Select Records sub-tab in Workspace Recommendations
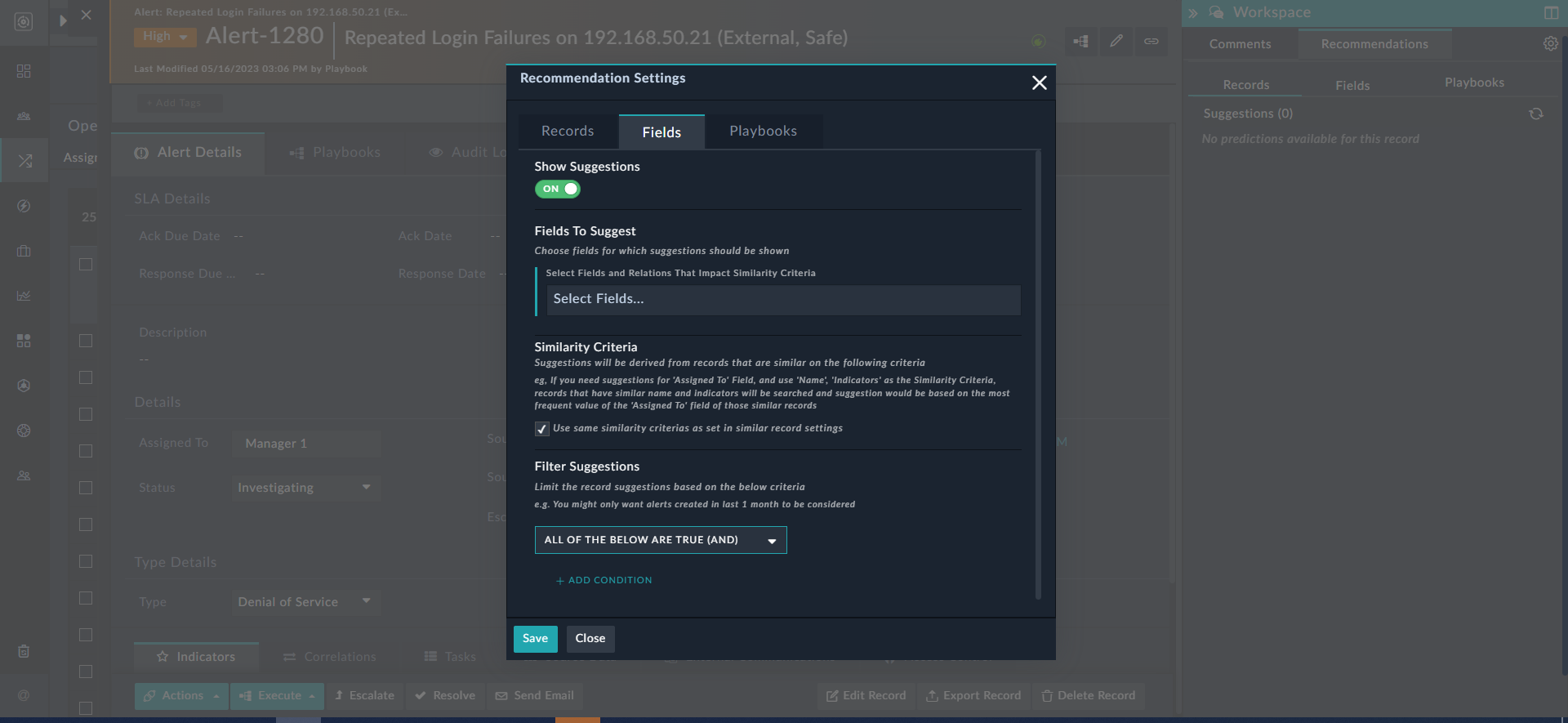Screen dimensions: 1568x723 pos(1245,85)
